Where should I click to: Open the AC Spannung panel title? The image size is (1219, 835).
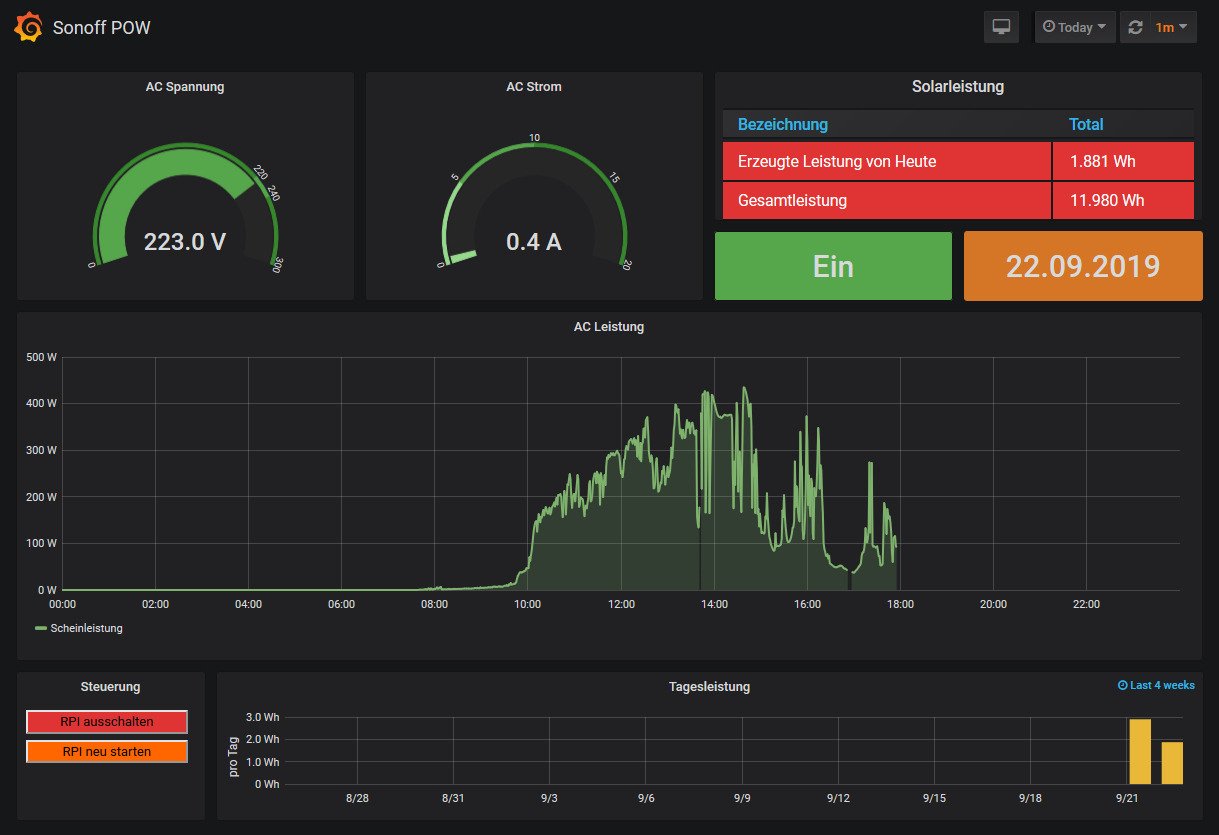tap(185, 87)
